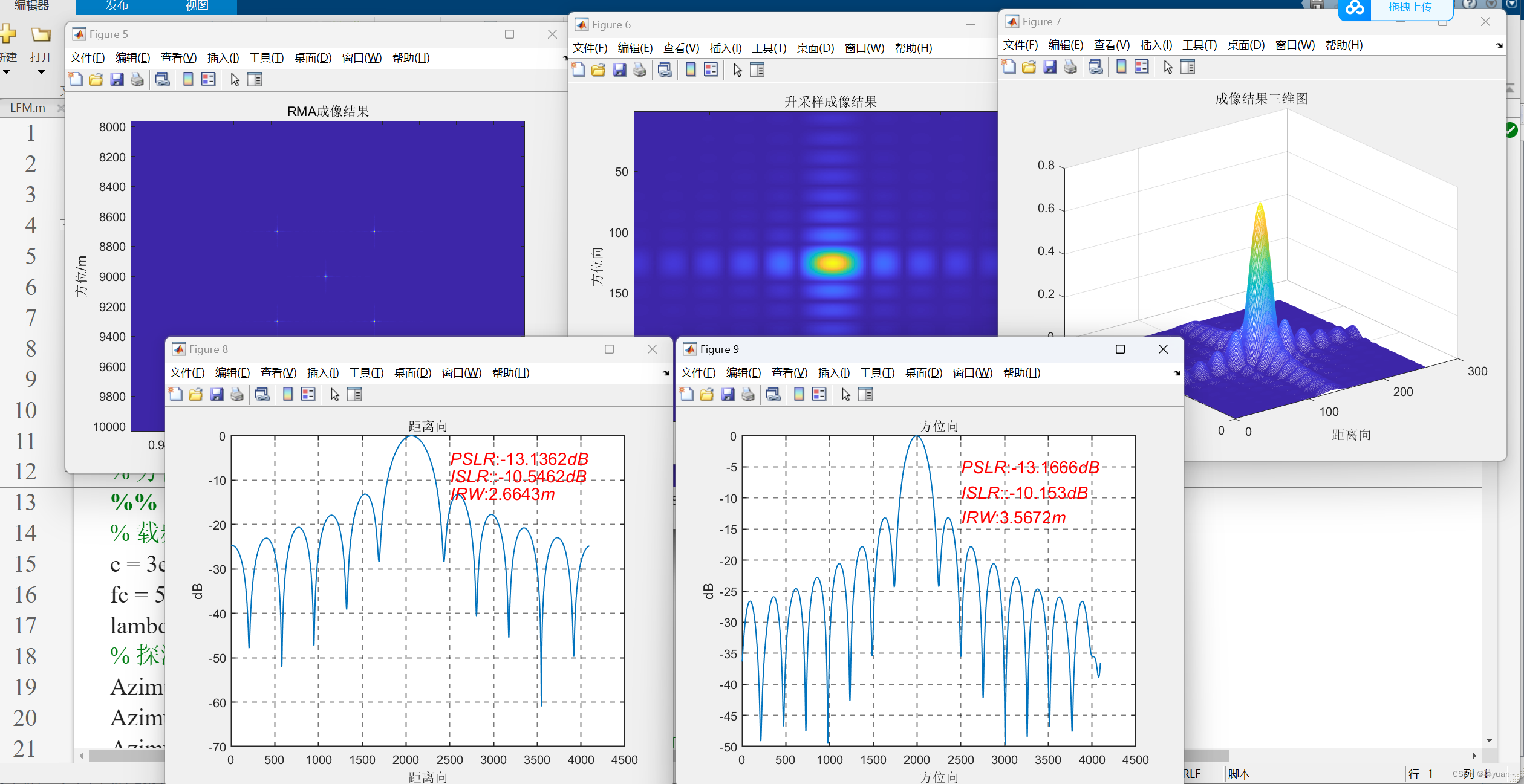Expand the 新建 dropdown arrow in editor ribbon
1524x784 pixels.
click(6, 71)
